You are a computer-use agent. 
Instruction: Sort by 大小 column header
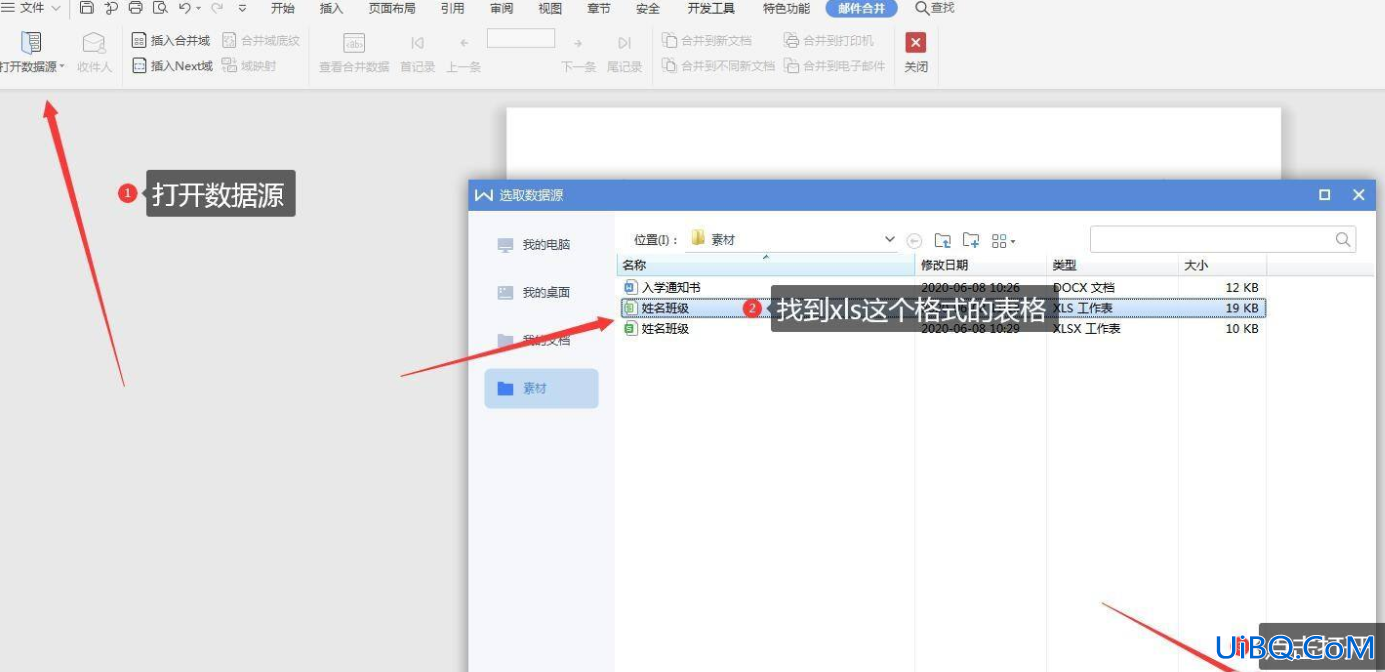pos(1222,265)
